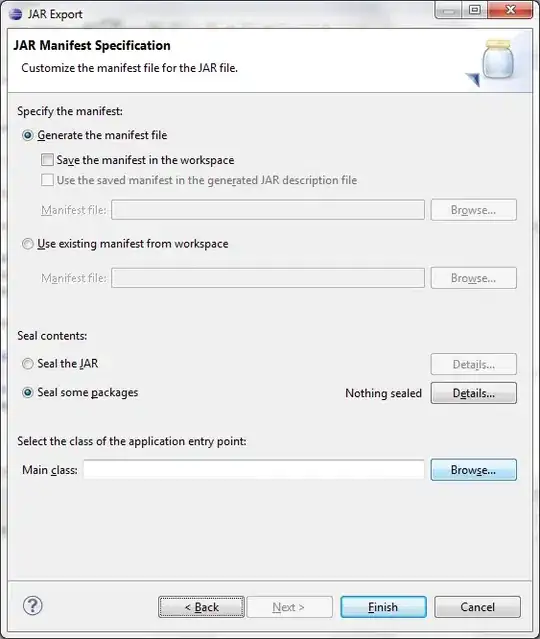Click Browse next to the generated manifest file
The height and width of the screenshot is (639, 540).
(x=474, y=210)
